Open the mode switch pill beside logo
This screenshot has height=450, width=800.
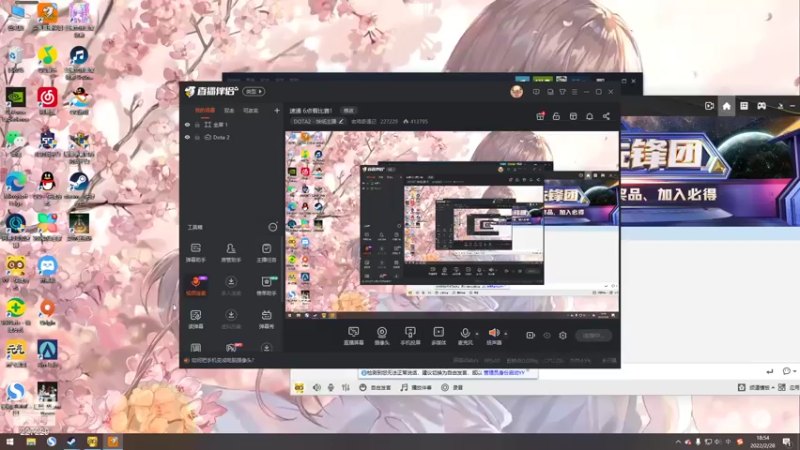[254, 91]
